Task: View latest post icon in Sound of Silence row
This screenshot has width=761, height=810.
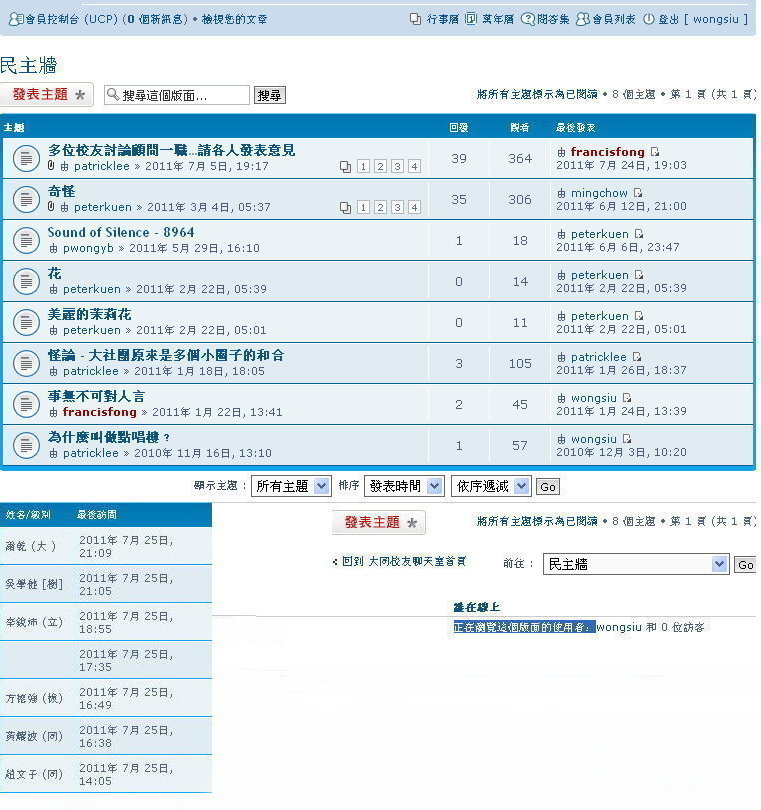Action: click(639, 234)
